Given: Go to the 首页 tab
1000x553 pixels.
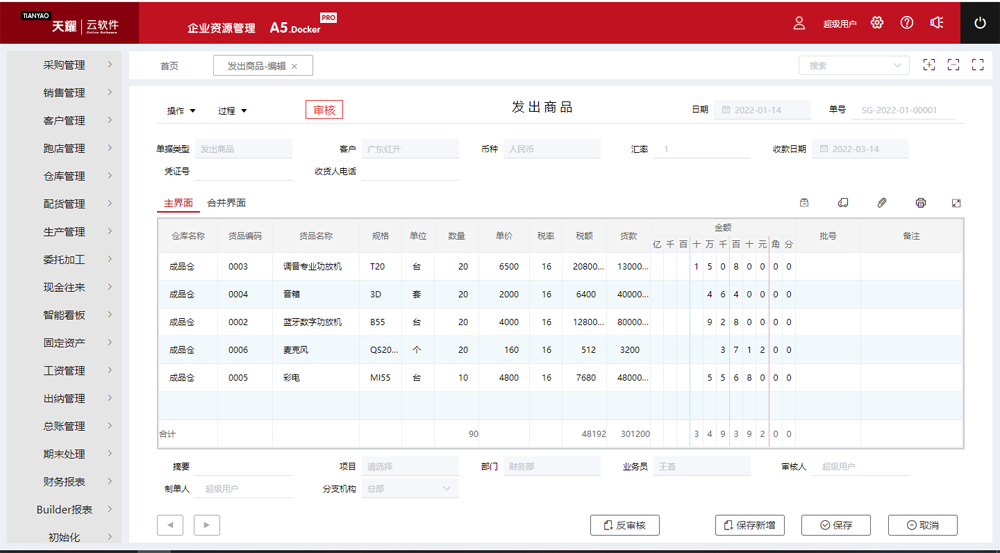Looking at the screenshot, I should click(x=169, y=66).
